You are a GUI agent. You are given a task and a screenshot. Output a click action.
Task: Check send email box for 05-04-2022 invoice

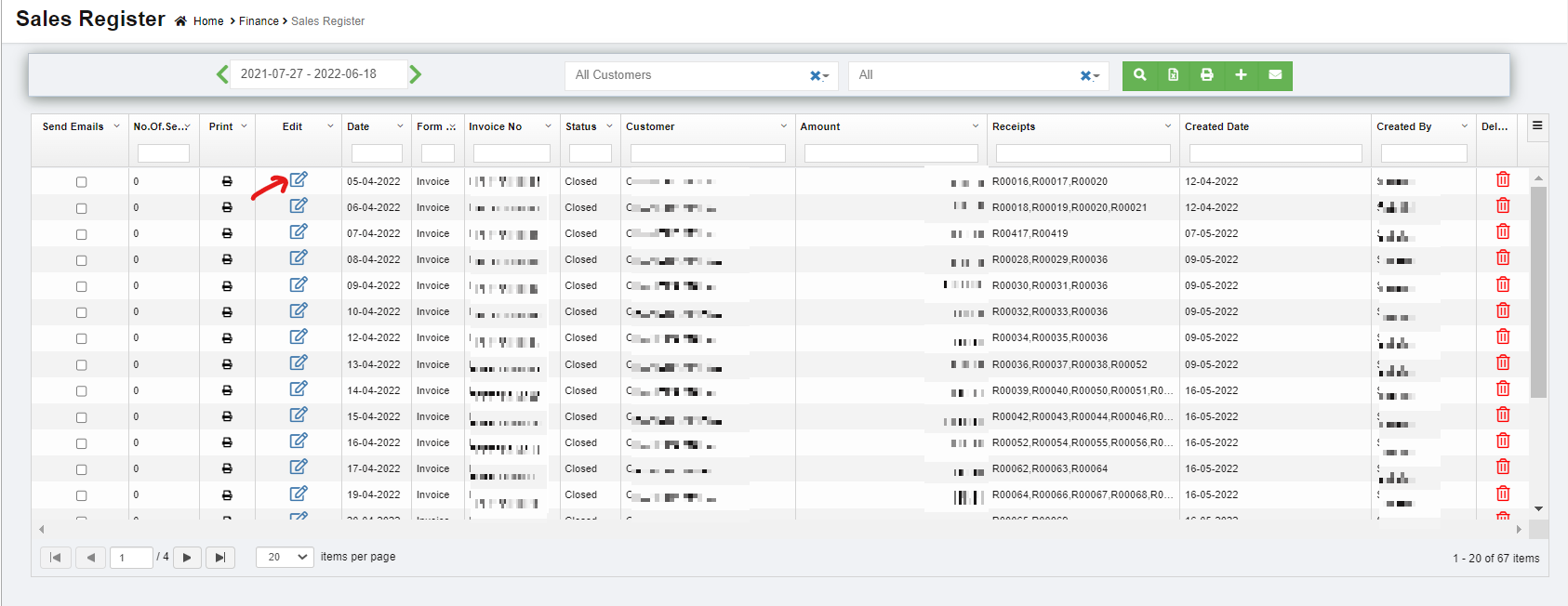click(82, 182)
